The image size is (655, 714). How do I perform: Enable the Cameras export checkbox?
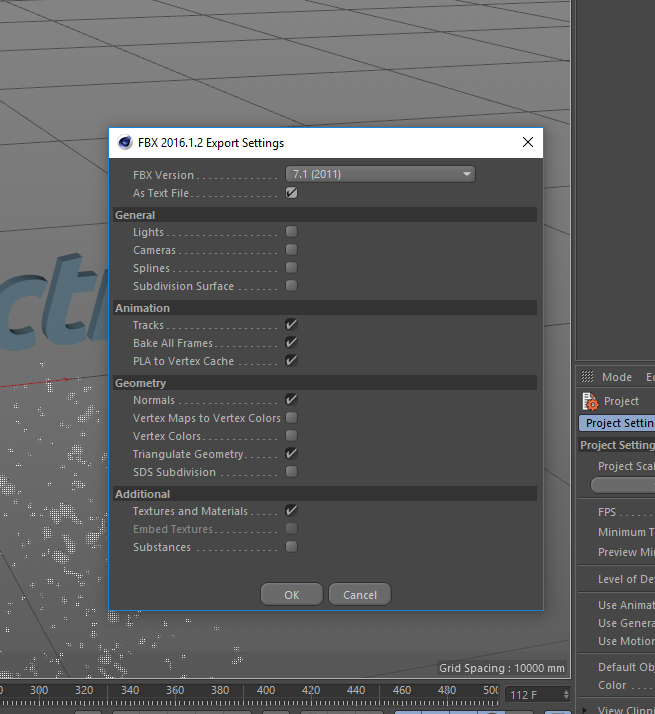click(x=292, y=250)
